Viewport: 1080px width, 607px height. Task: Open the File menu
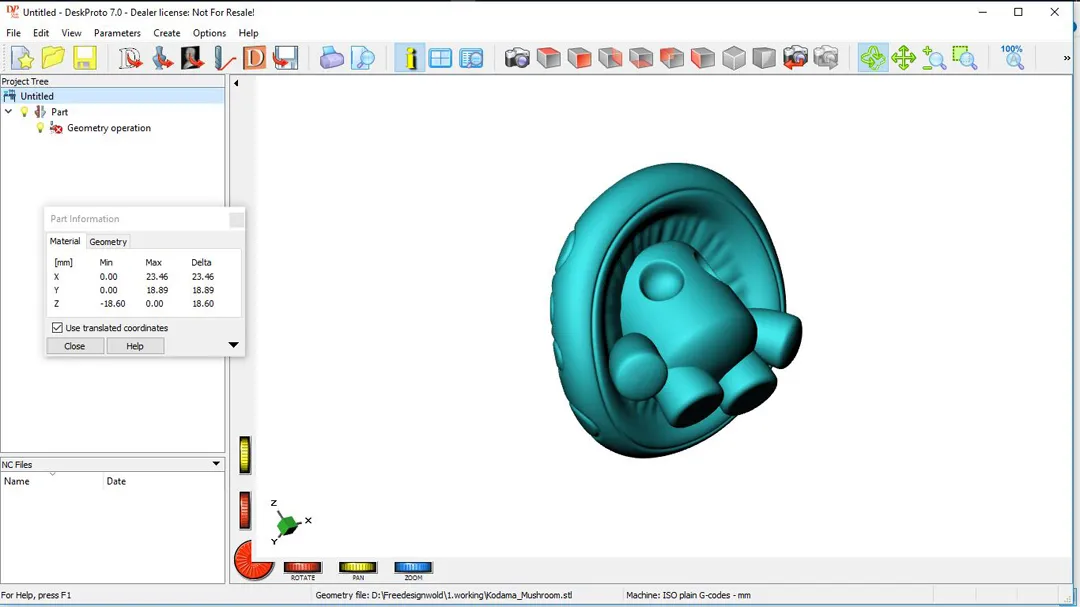(14, 33)
